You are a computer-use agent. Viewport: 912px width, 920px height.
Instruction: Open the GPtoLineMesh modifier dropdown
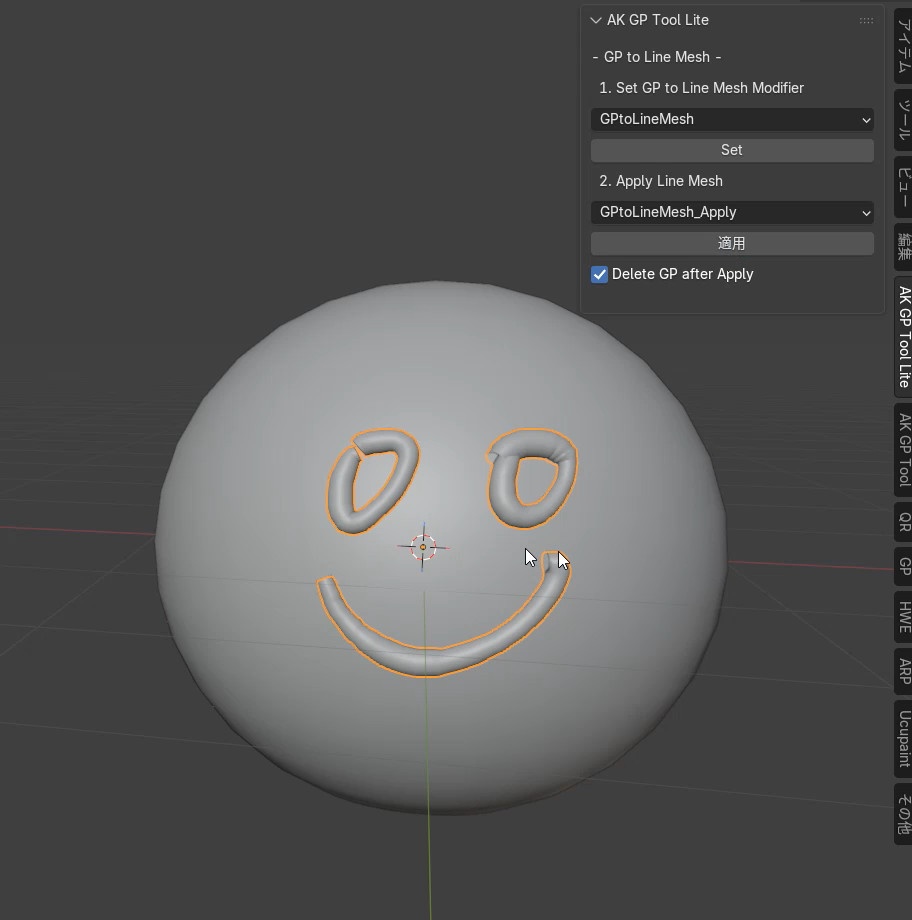point(731,119)
